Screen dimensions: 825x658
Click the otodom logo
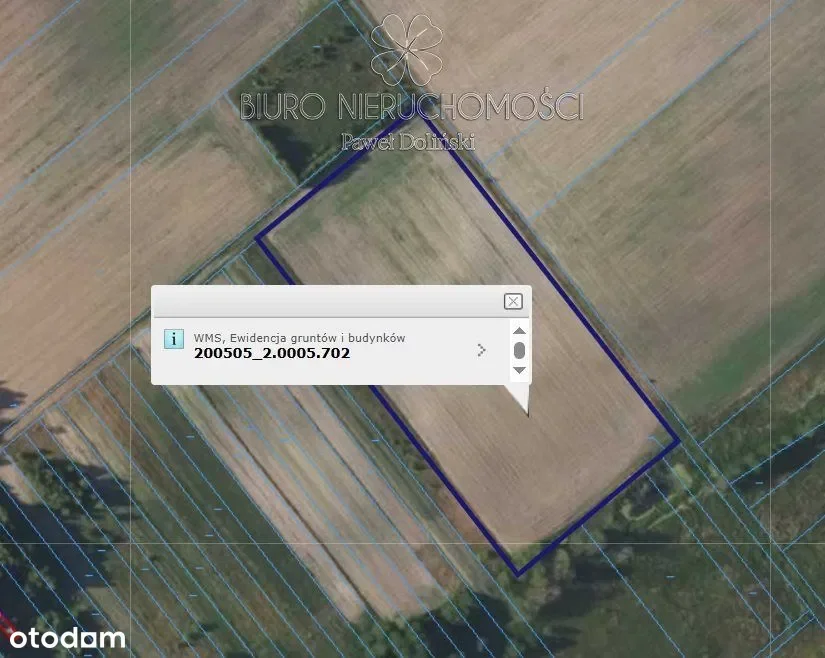pos(67,638)
